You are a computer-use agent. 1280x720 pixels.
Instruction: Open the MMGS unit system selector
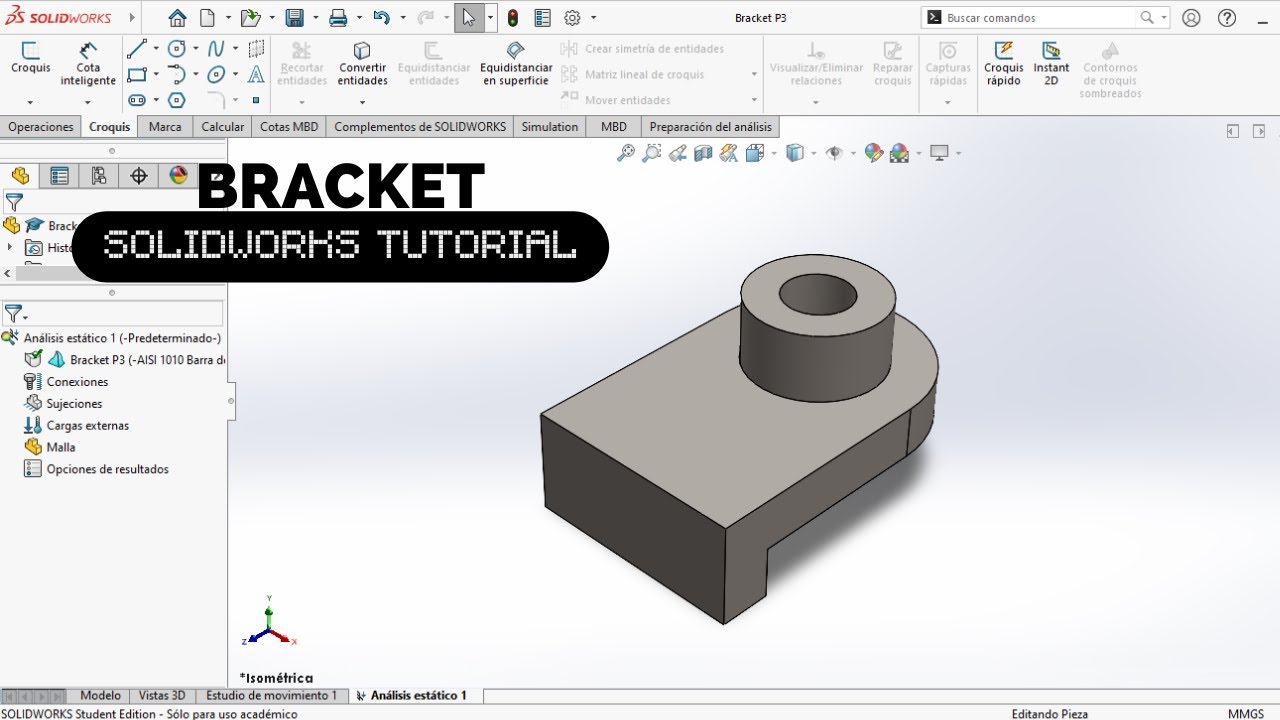(x=1244, y=713)
